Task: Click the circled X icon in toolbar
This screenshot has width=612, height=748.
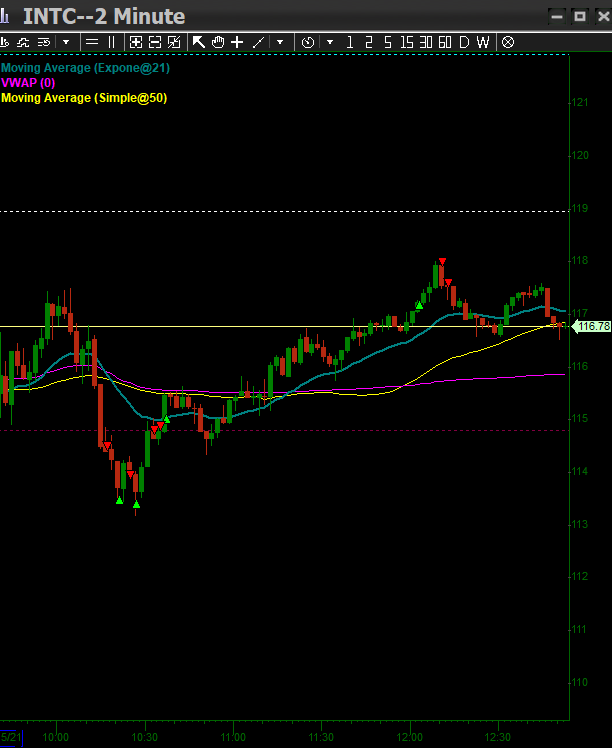Action: click(508, 42)
